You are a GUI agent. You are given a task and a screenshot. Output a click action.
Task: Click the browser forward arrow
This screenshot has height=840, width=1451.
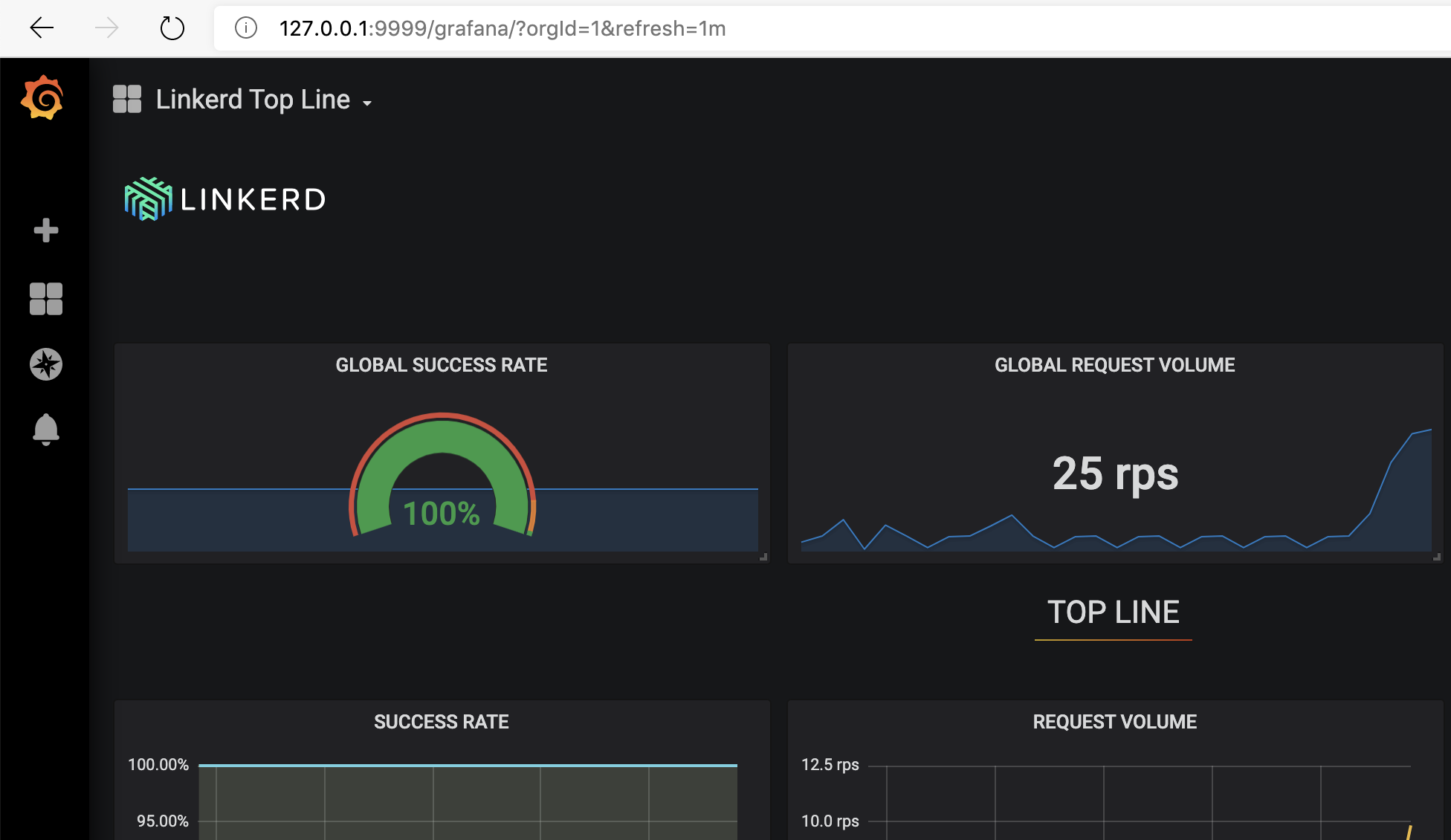click(107, 28)
